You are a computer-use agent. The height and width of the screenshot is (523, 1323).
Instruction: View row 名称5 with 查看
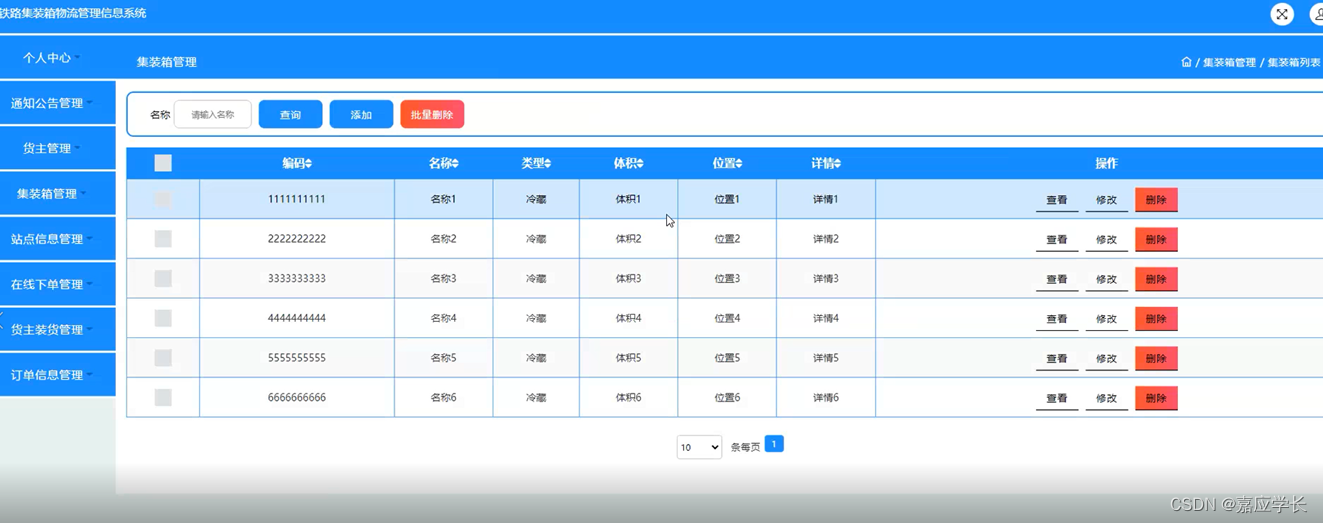[1057, 359]
